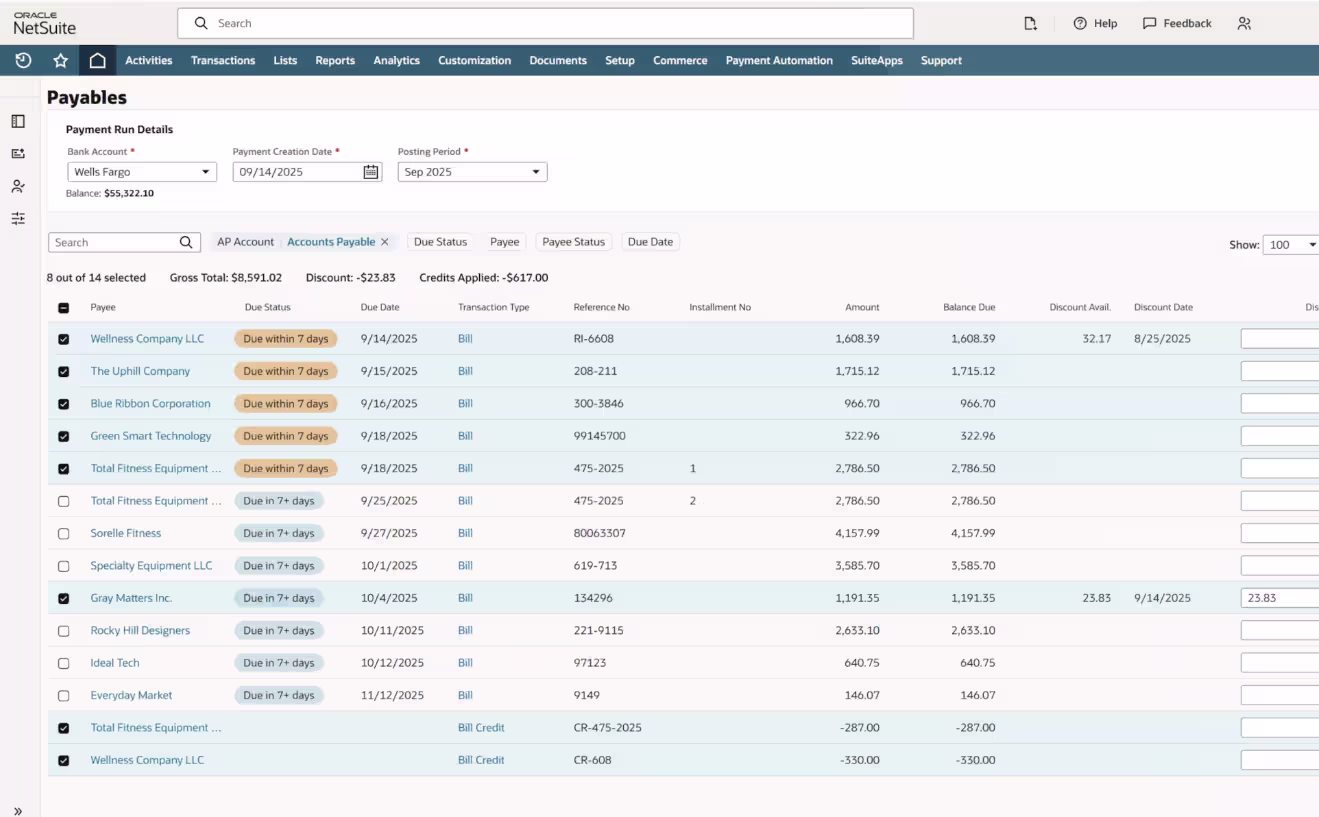Uncheck Green Smart Technology row checkbox
This screenshot has width=1319, height=817.
coord(64,436)
